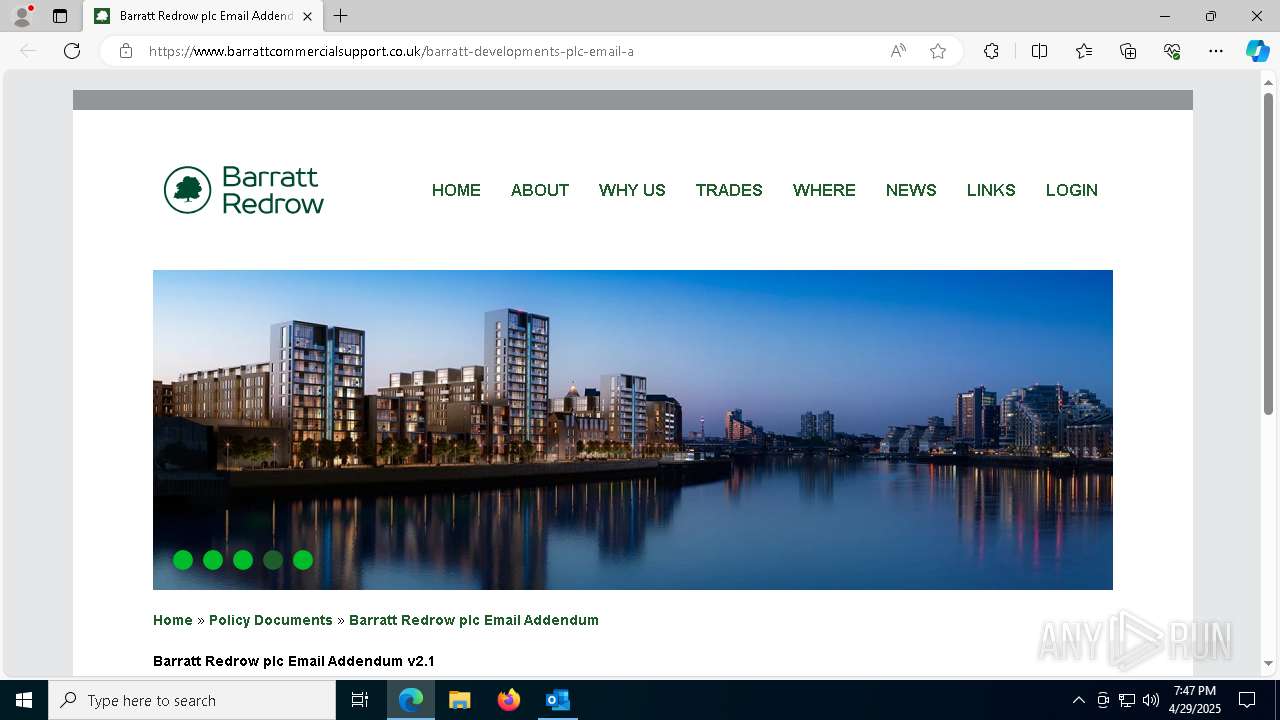The width and height of the screenshot is (1280, 720).
Task: Open the ABOUT menu item
Action: 540,190
